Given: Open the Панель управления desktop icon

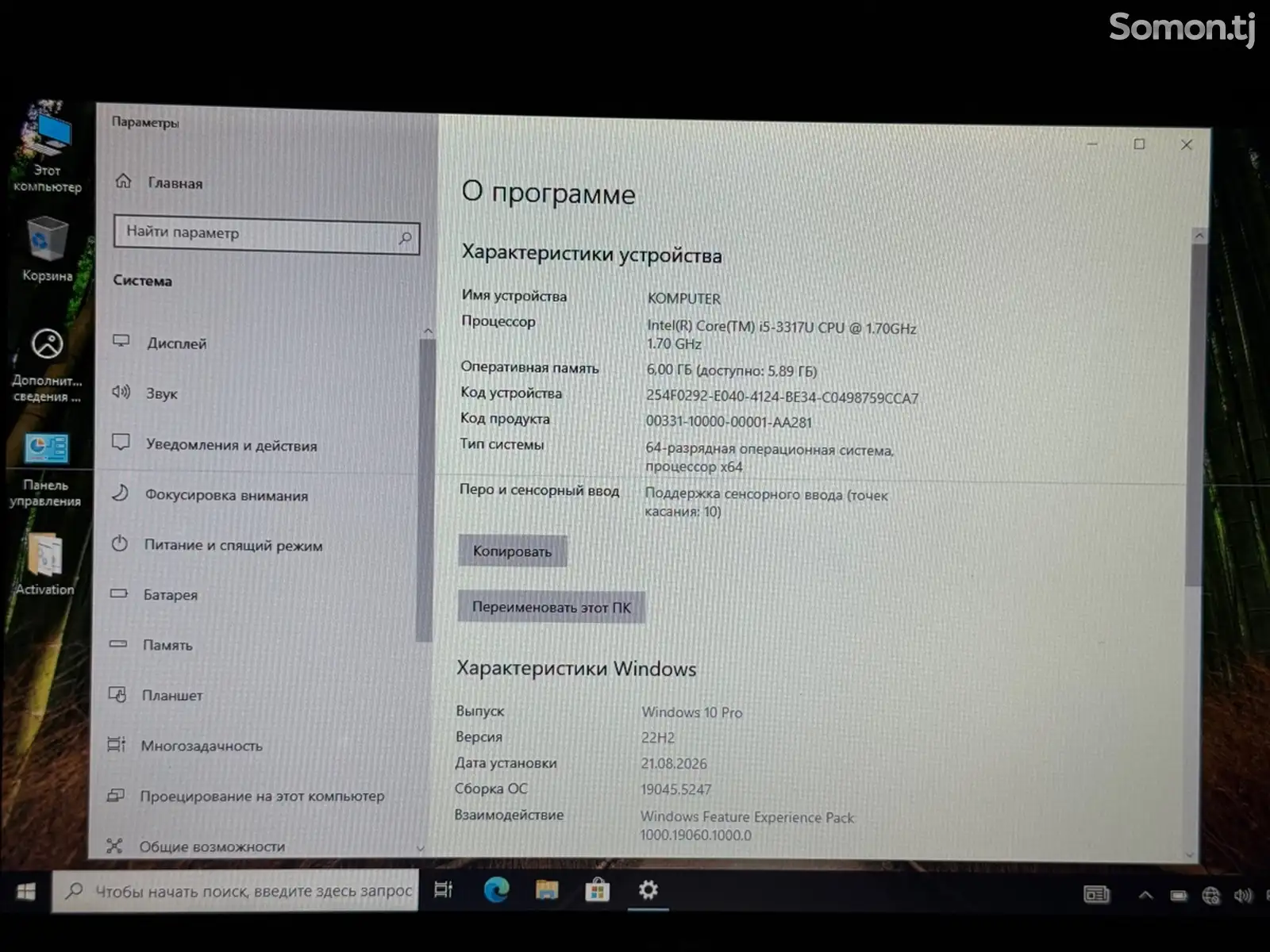Looking at the screenshot, I should (46, 470).
